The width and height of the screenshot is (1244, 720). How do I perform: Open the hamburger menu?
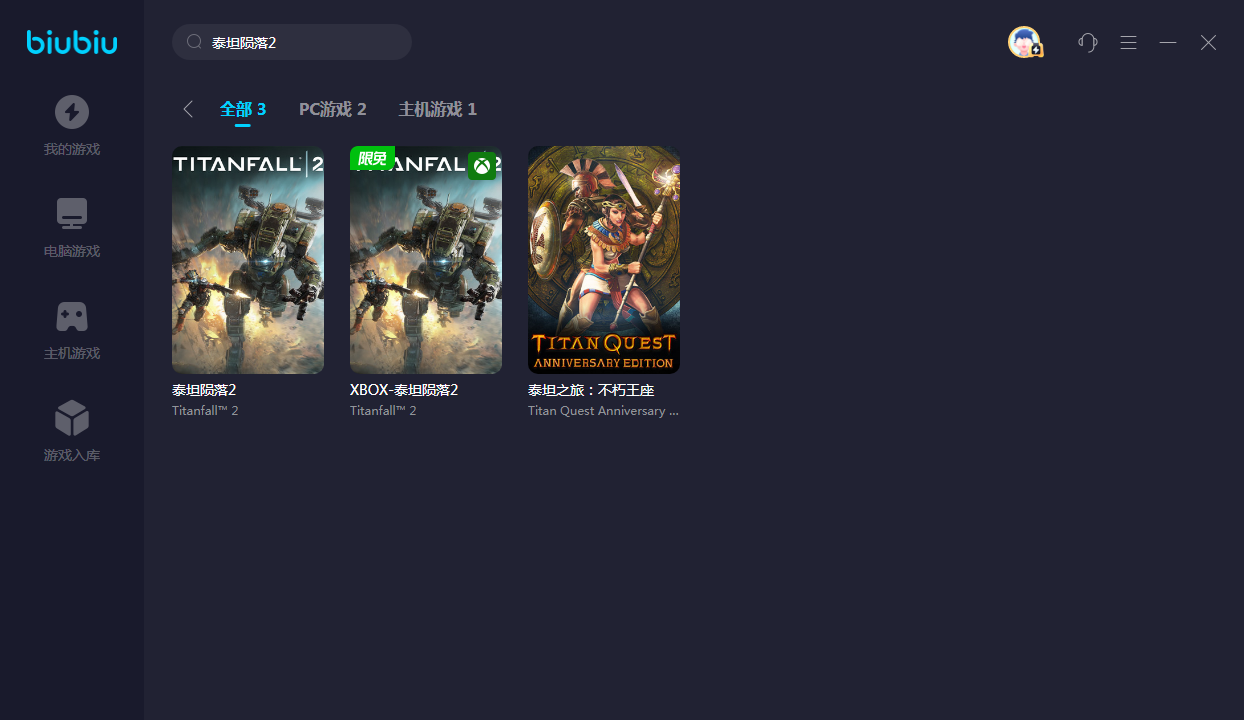(x=1128, y=42)
